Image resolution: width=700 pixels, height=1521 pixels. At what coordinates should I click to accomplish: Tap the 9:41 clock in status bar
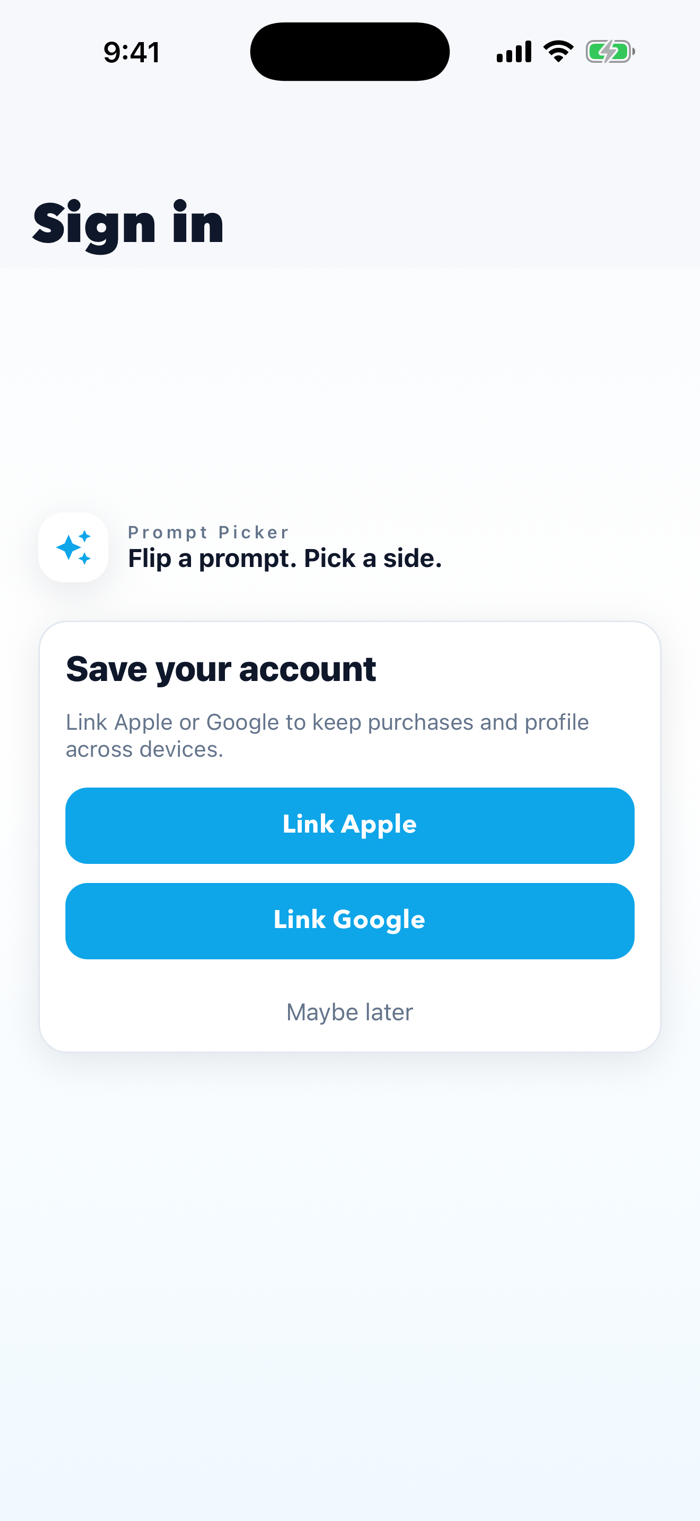pos(132,52)
